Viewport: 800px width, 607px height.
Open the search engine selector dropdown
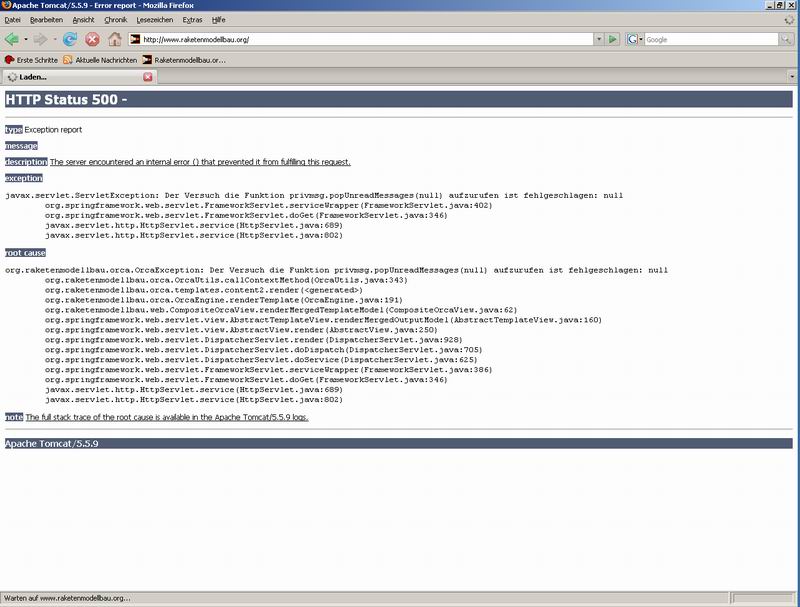(634, 39)
